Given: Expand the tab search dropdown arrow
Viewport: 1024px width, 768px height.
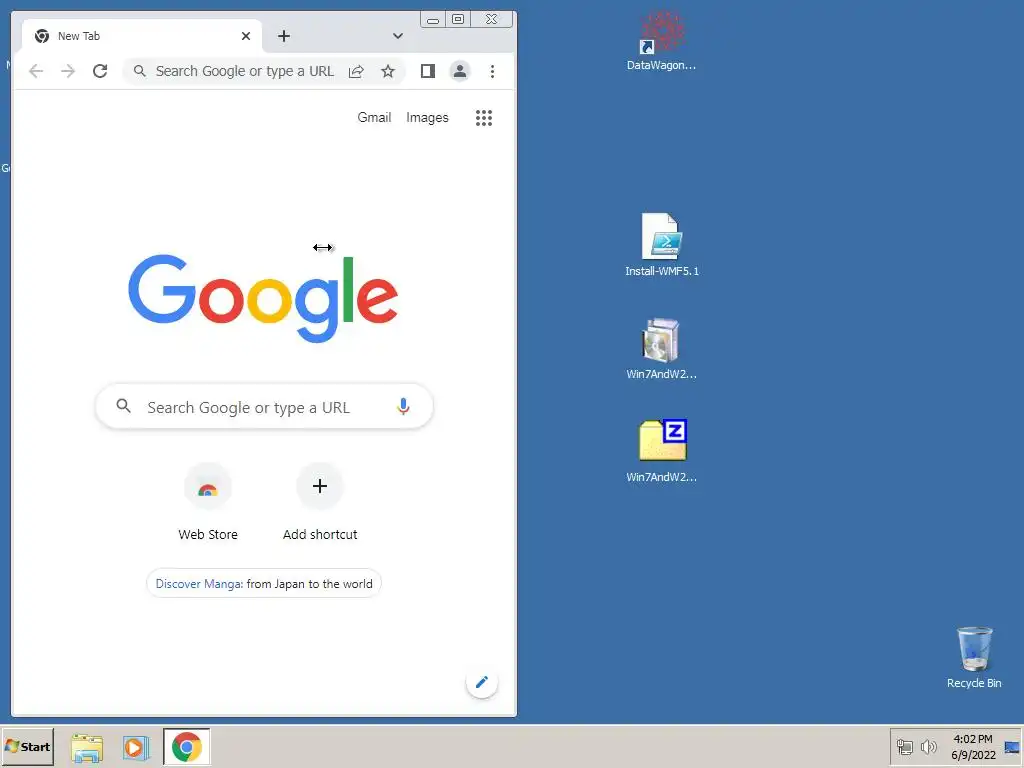Looking at the screenshot, I should click(x=398, y=36).
